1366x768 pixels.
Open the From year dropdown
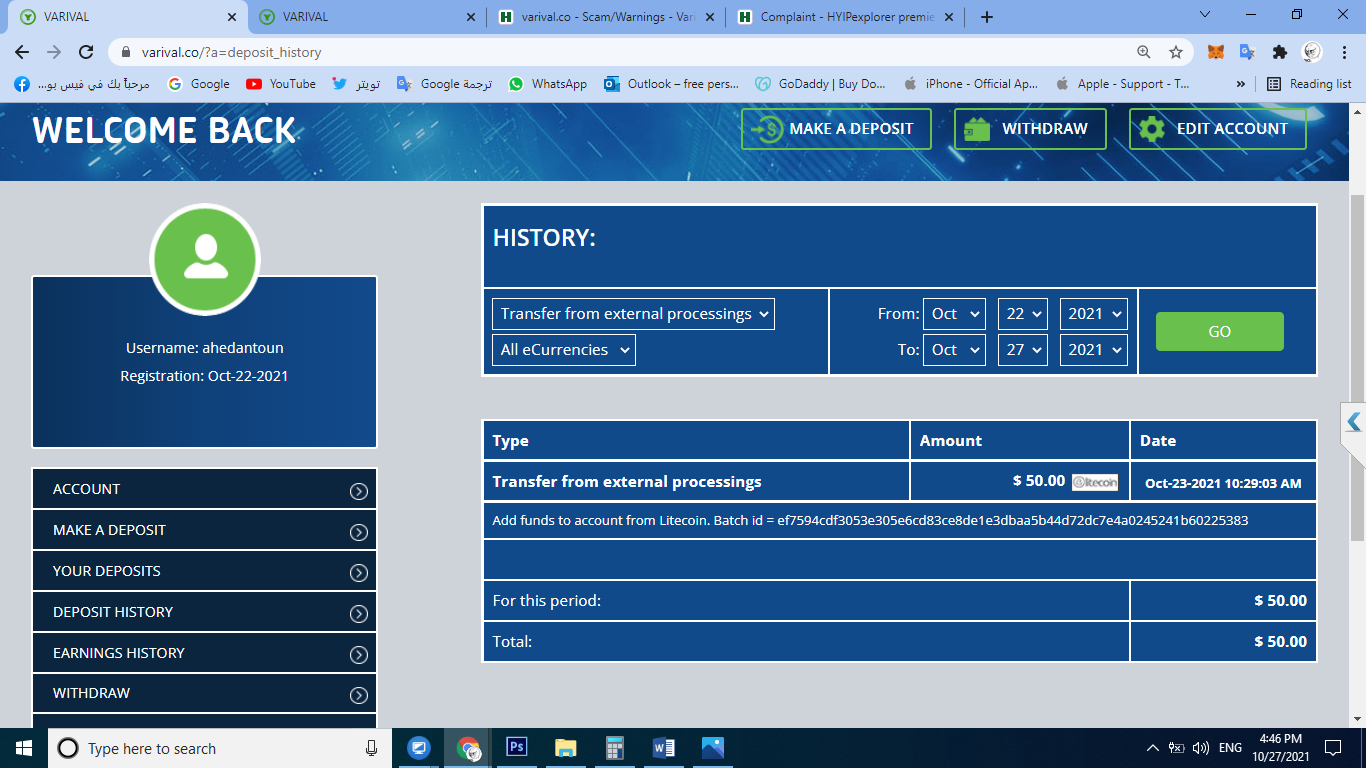(x=1093, y=314)
